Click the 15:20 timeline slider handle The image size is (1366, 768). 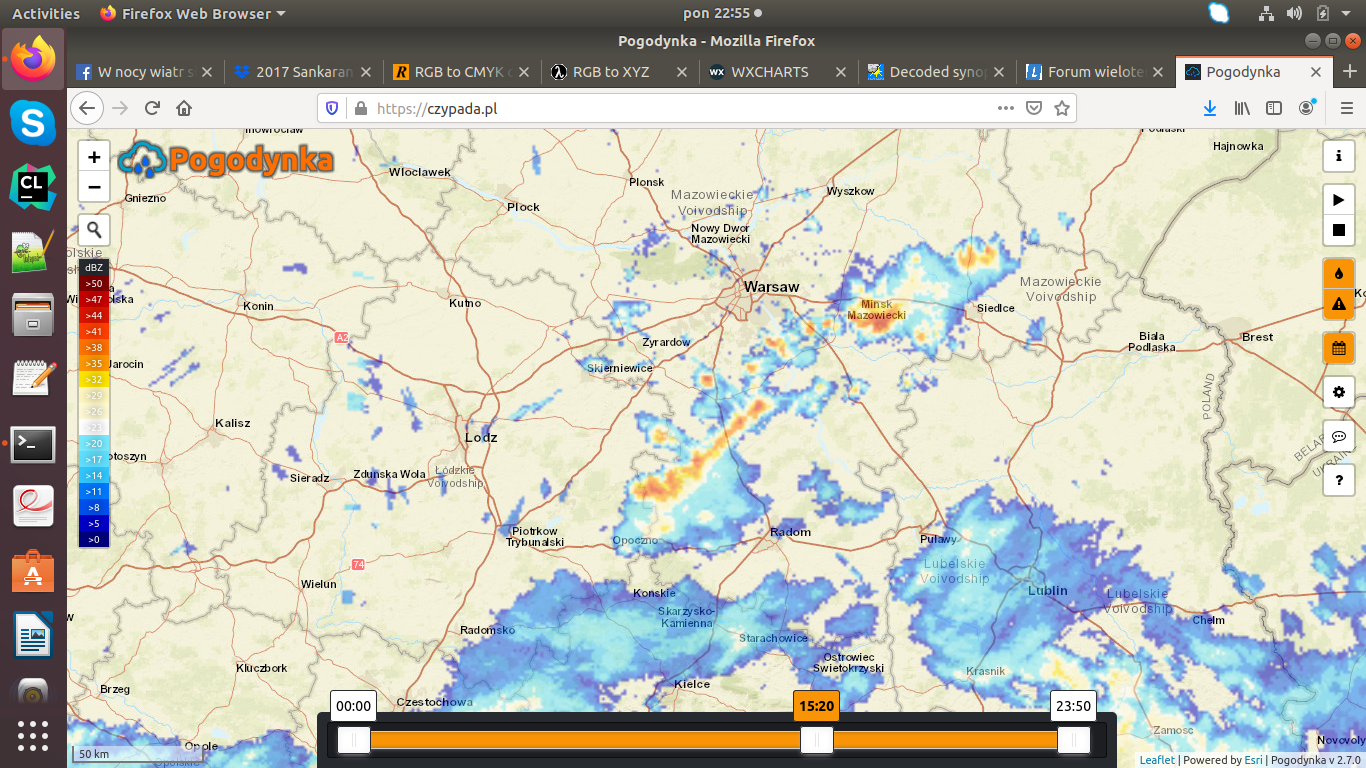coord(816,740)
